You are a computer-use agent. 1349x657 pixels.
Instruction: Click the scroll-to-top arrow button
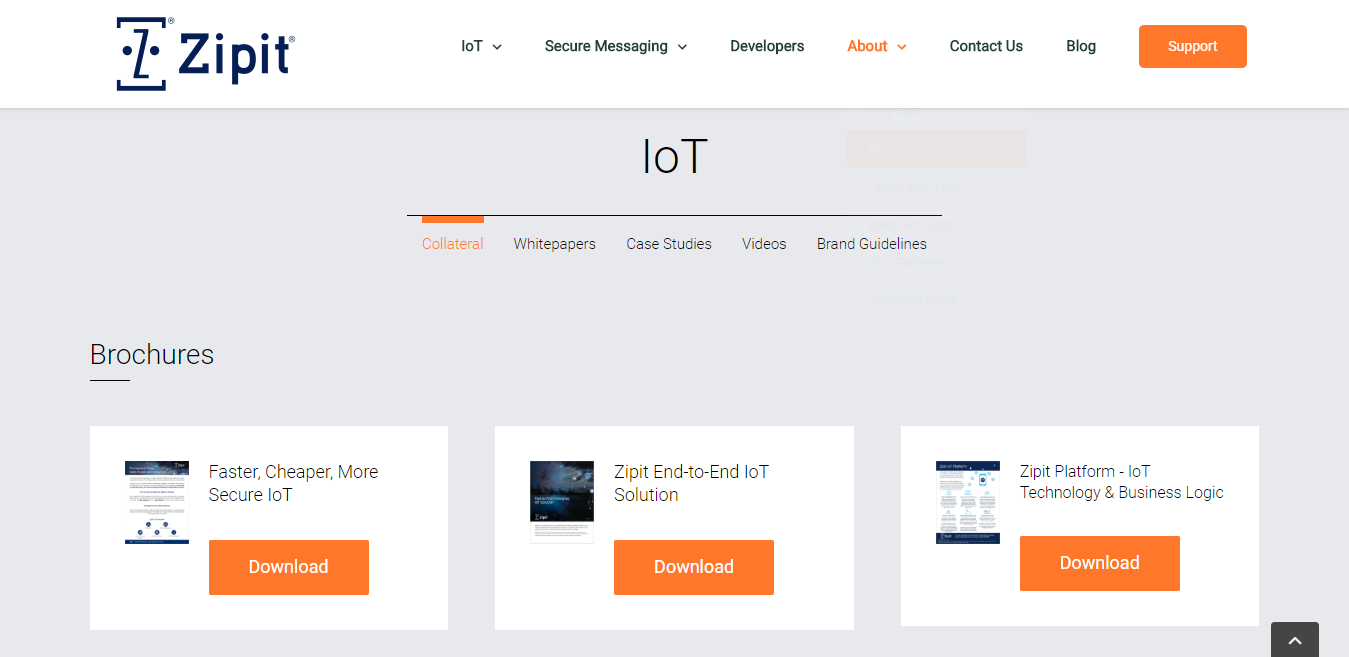1294,640
